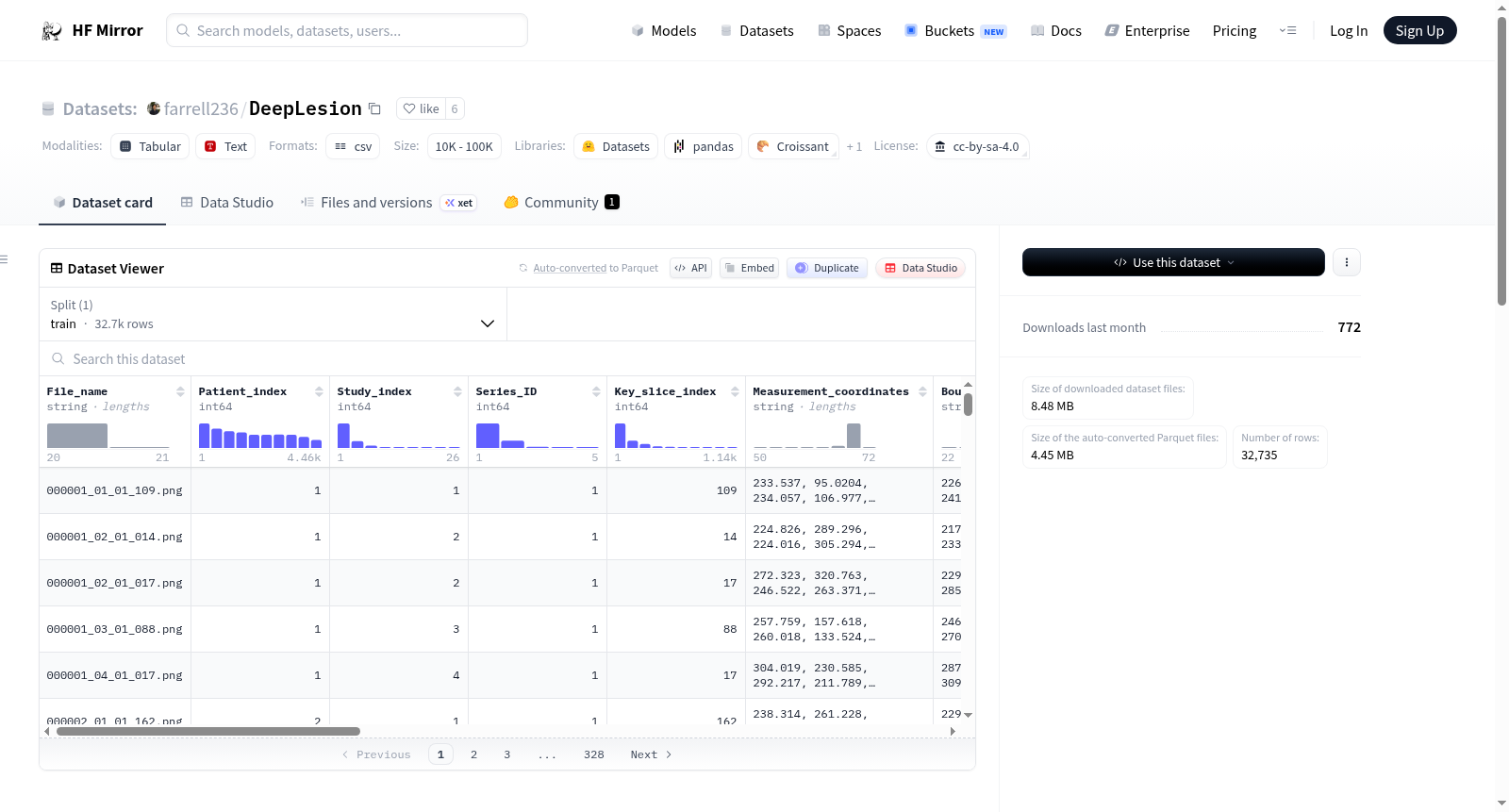The image size is (1509, 812).
Task: Switch to the Community tab
Action: coord(561,203)
